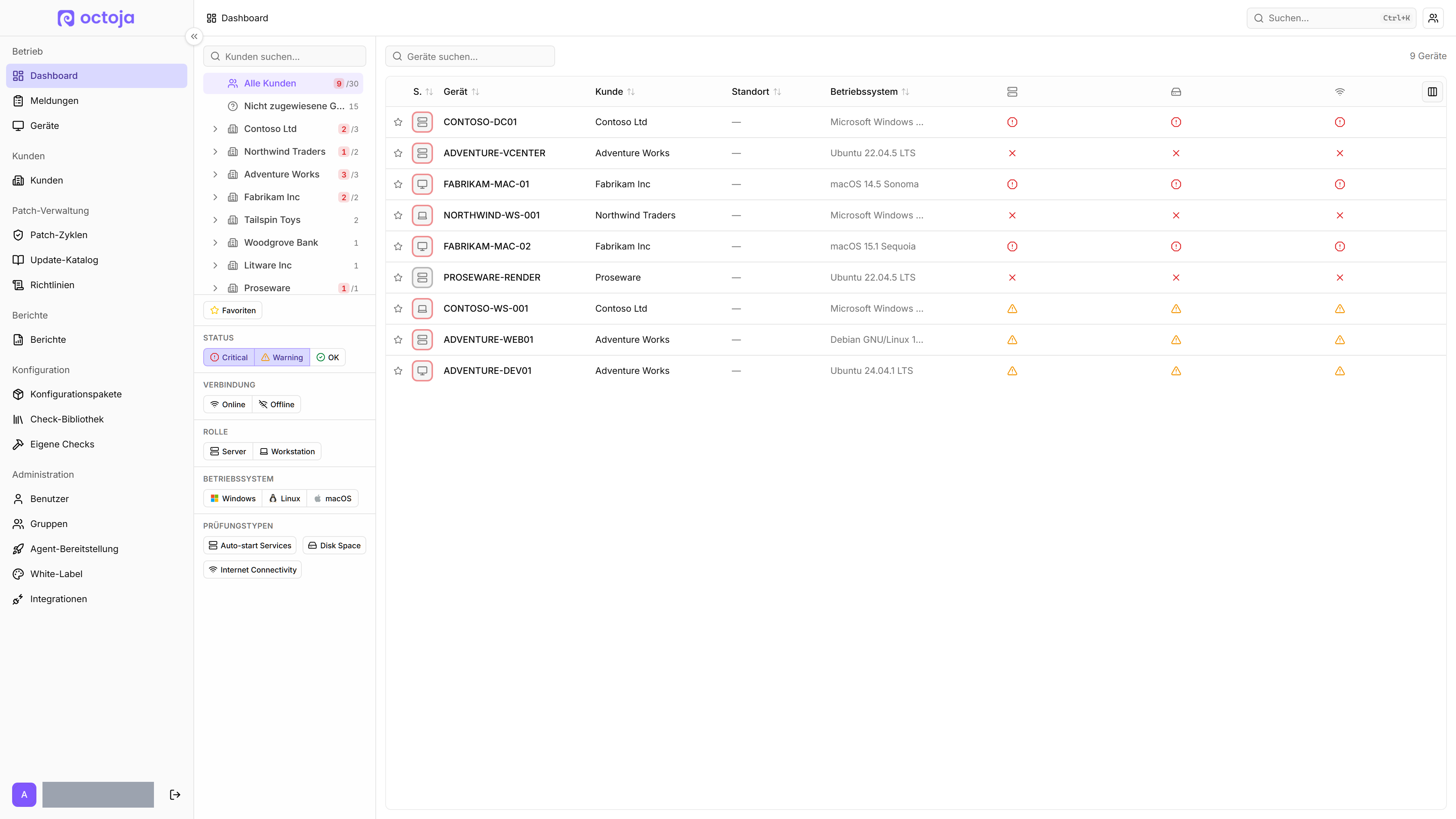The height and width of the screenshot is (819, 1456).
Task: Expand the Northwind Traders customer
Action: coord(215,152)
